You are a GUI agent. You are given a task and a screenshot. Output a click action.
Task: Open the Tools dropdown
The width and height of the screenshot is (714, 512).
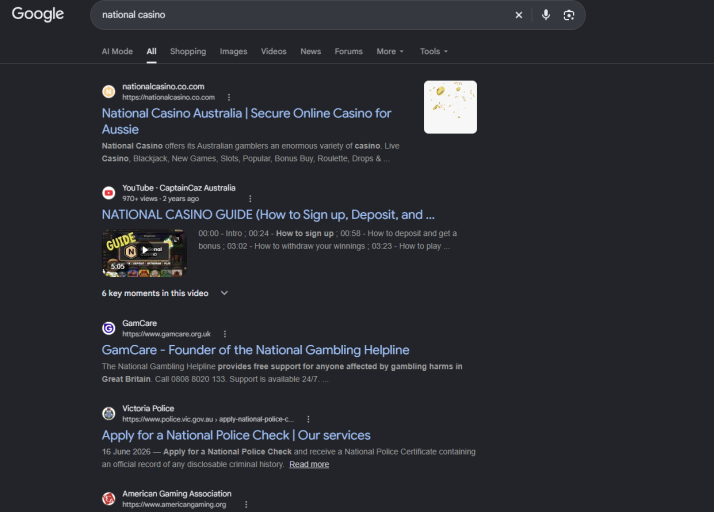click(x=434, y=51)
